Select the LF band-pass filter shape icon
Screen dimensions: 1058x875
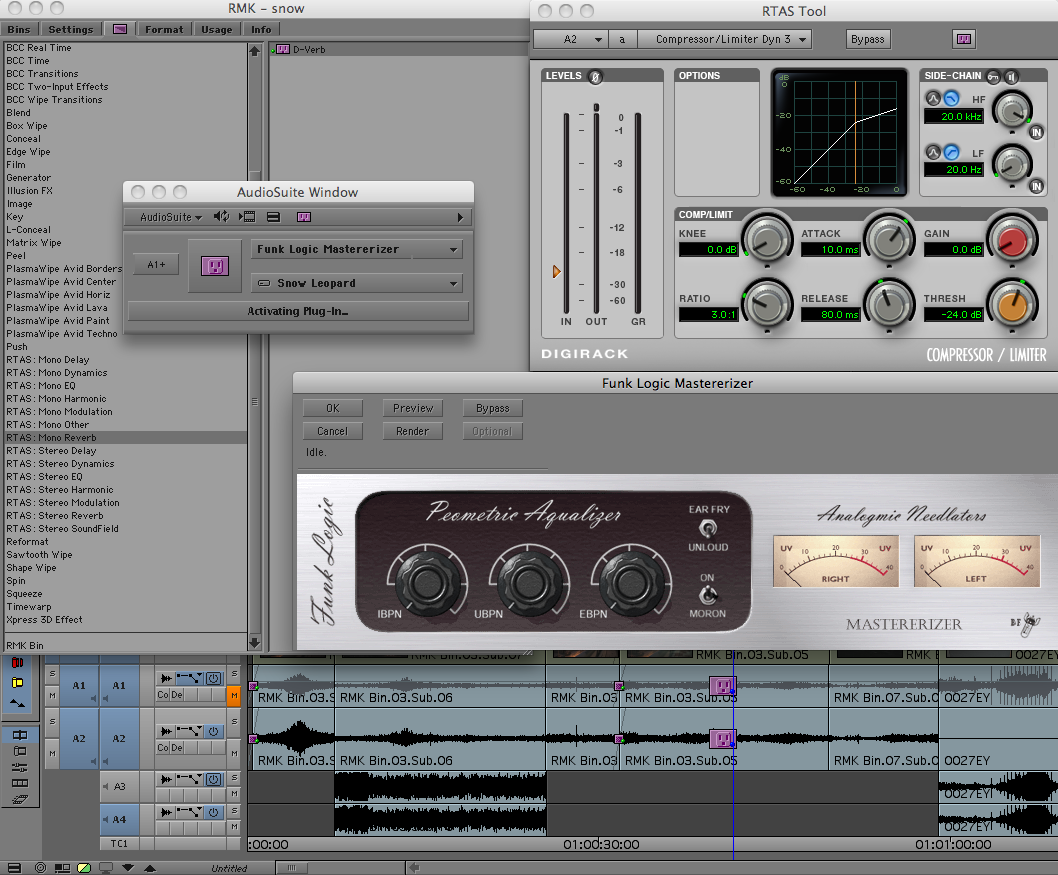click(x=933, y=152)
